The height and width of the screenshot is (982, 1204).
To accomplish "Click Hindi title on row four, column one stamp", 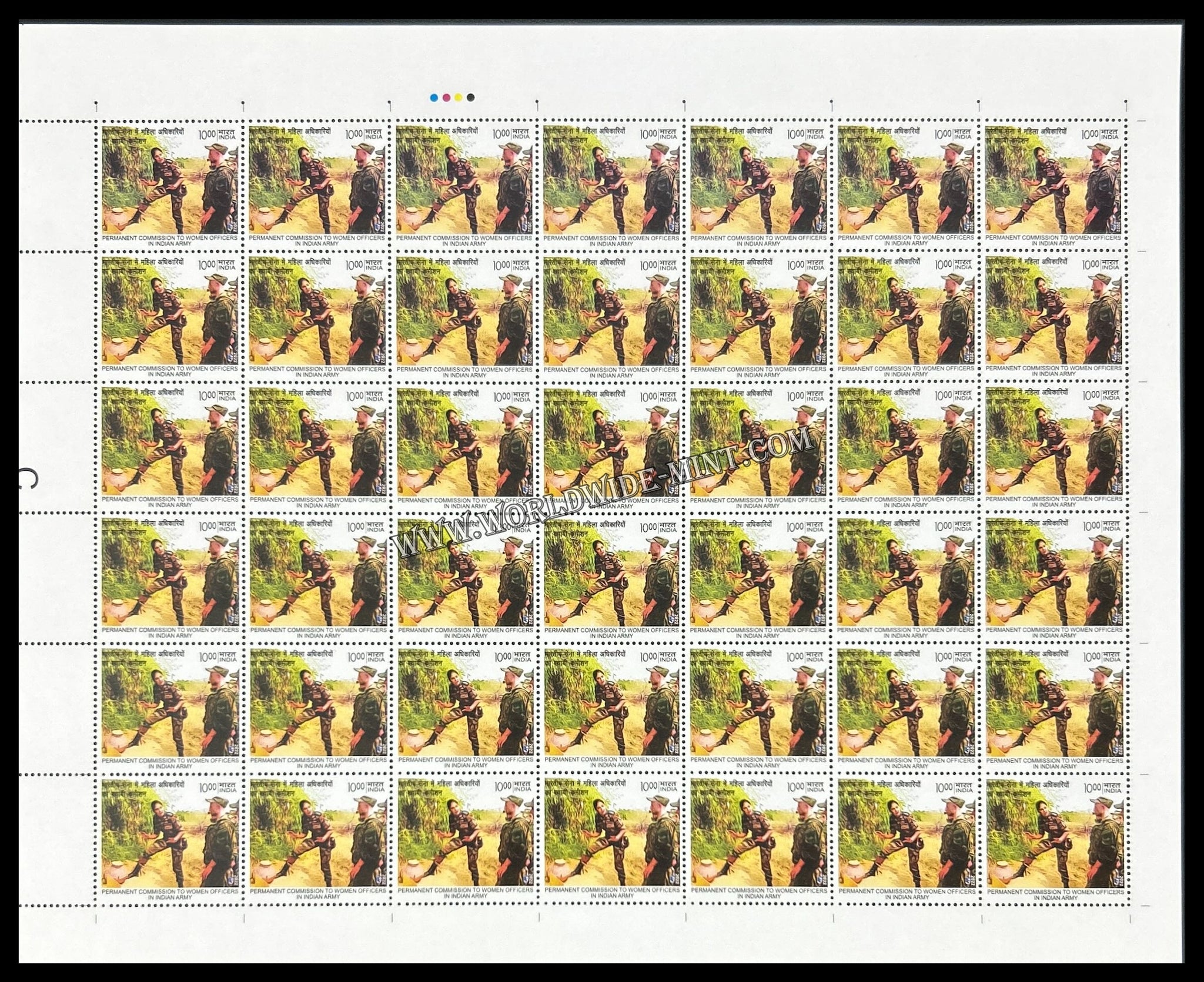I will [144, 524].
